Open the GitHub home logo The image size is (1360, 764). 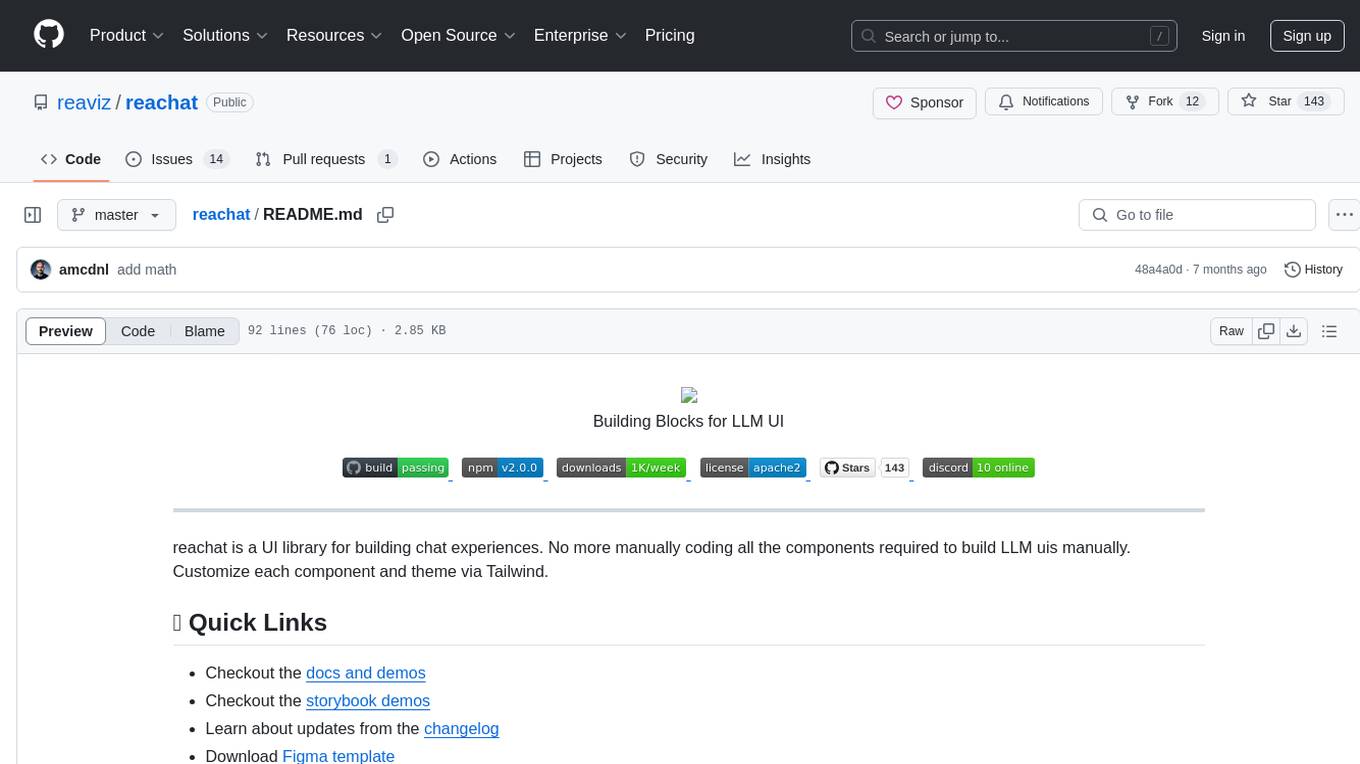pyautogui.click(x=49, y=35)
